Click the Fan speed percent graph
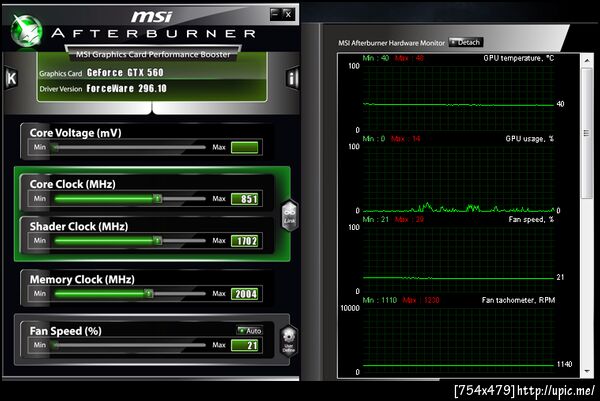The height and width of the screenshot is (401, 600). pyautogui.click(x=458, y=259)
